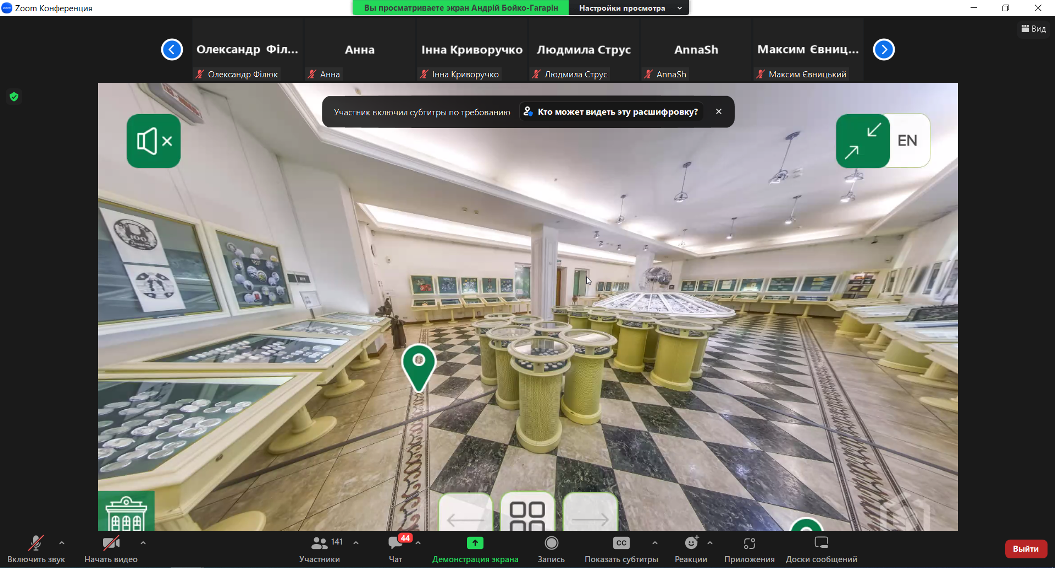This screenshot has width=1055, height=568.
Task: Open the Участники participants panel
Action: pos(320,549)
